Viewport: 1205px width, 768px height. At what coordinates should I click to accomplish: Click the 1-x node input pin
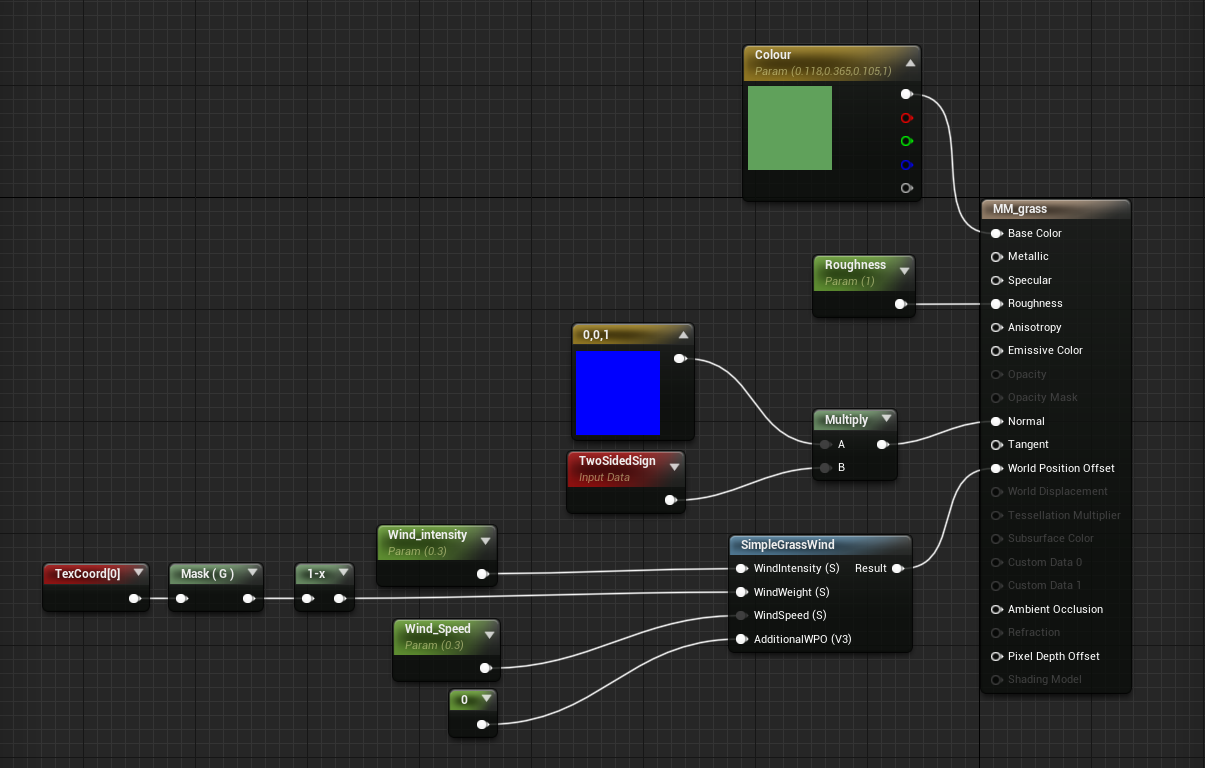point(308,599)
